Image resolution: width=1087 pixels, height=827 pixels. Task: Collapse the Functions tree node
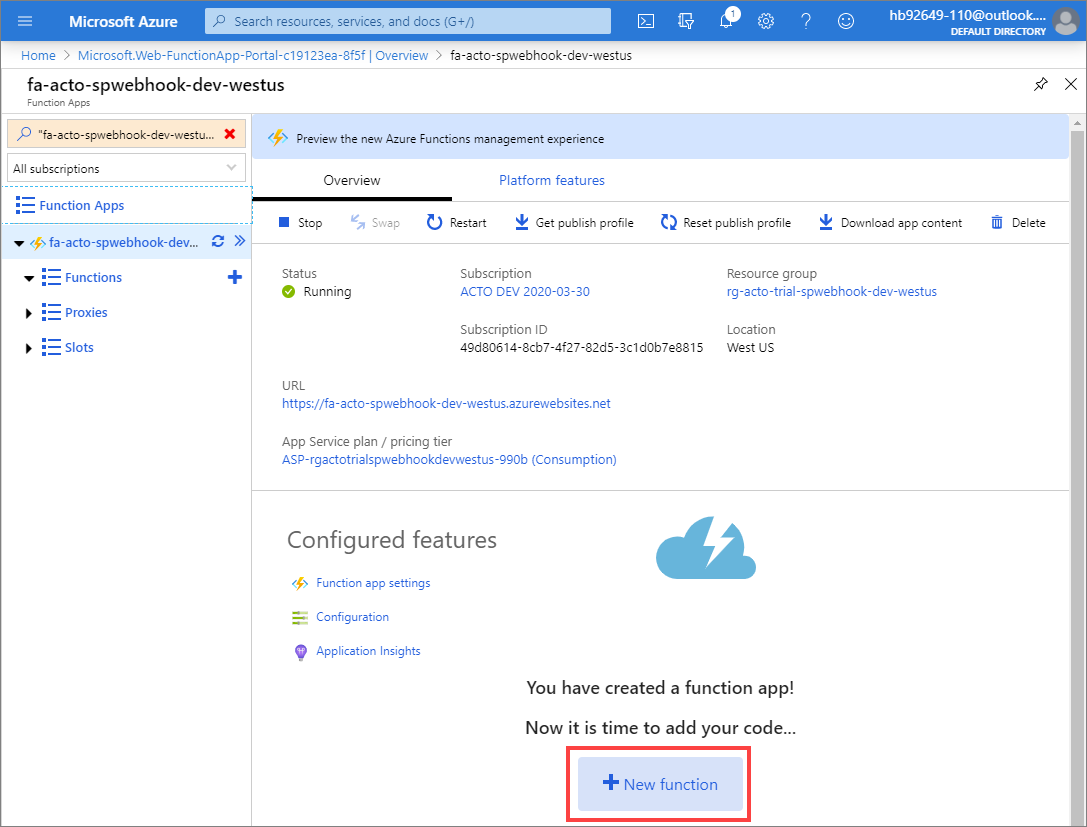(28, 278)
